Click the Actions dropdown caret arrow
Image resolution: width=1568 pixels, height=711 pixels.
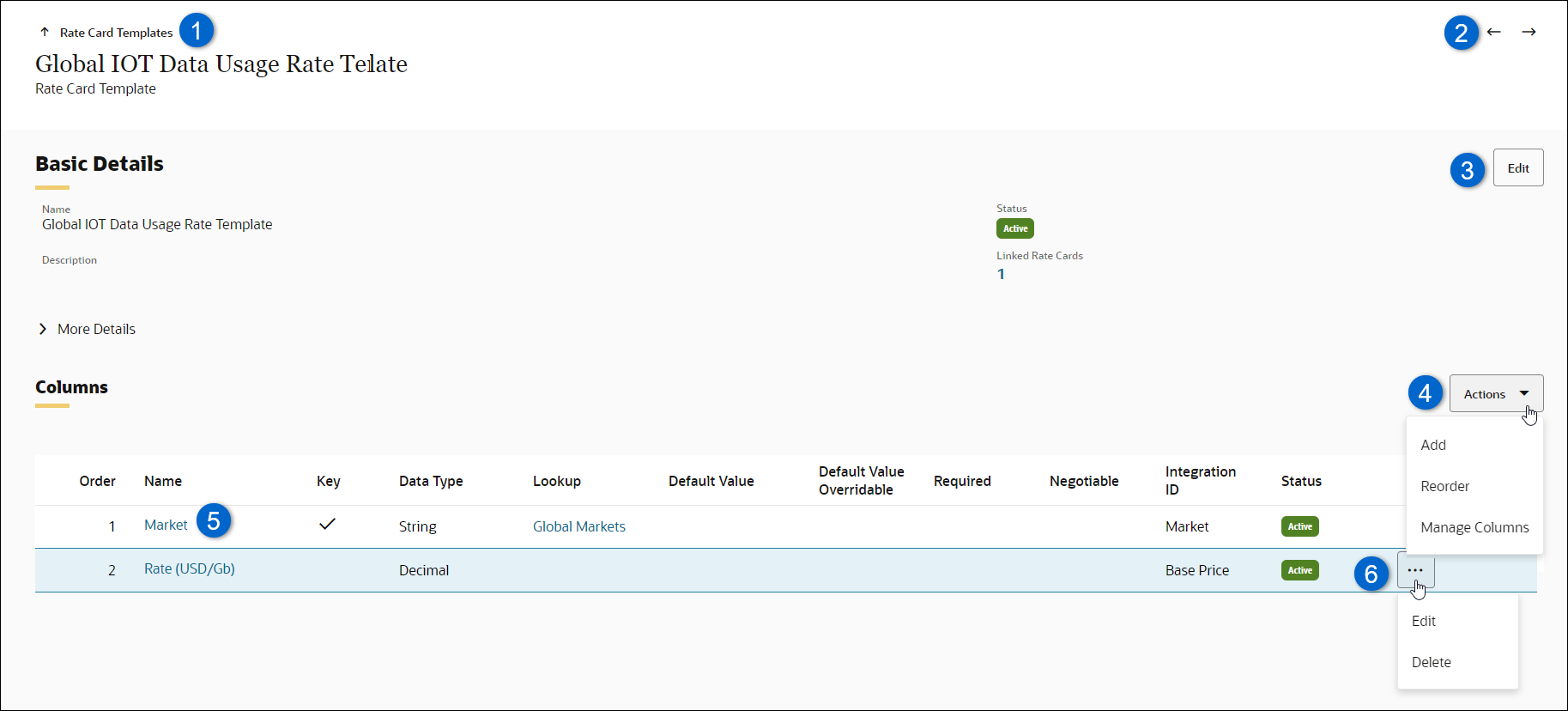(x=1524, y=394)
